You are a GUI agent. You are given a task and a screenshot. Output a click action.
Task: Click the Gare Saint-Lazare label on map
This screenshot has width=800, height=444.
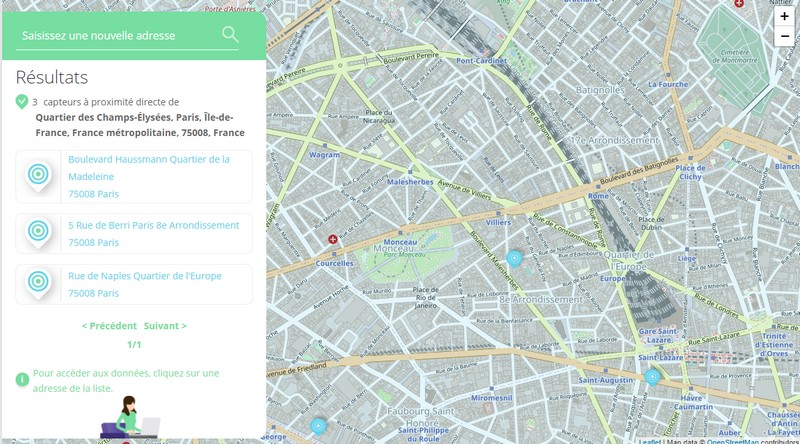coord(659,335)
